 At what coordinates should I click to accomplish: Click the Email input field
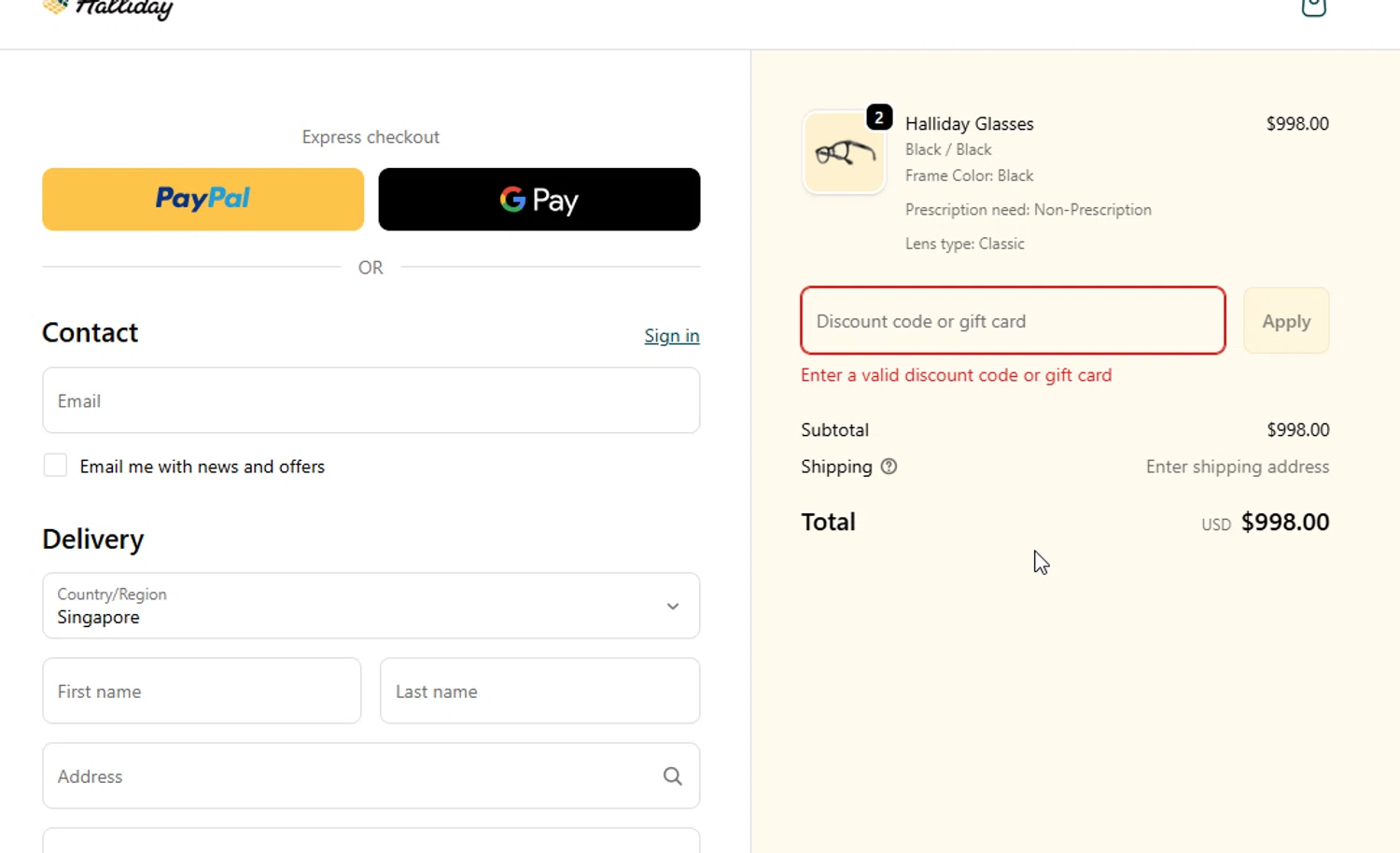(371, 400)
